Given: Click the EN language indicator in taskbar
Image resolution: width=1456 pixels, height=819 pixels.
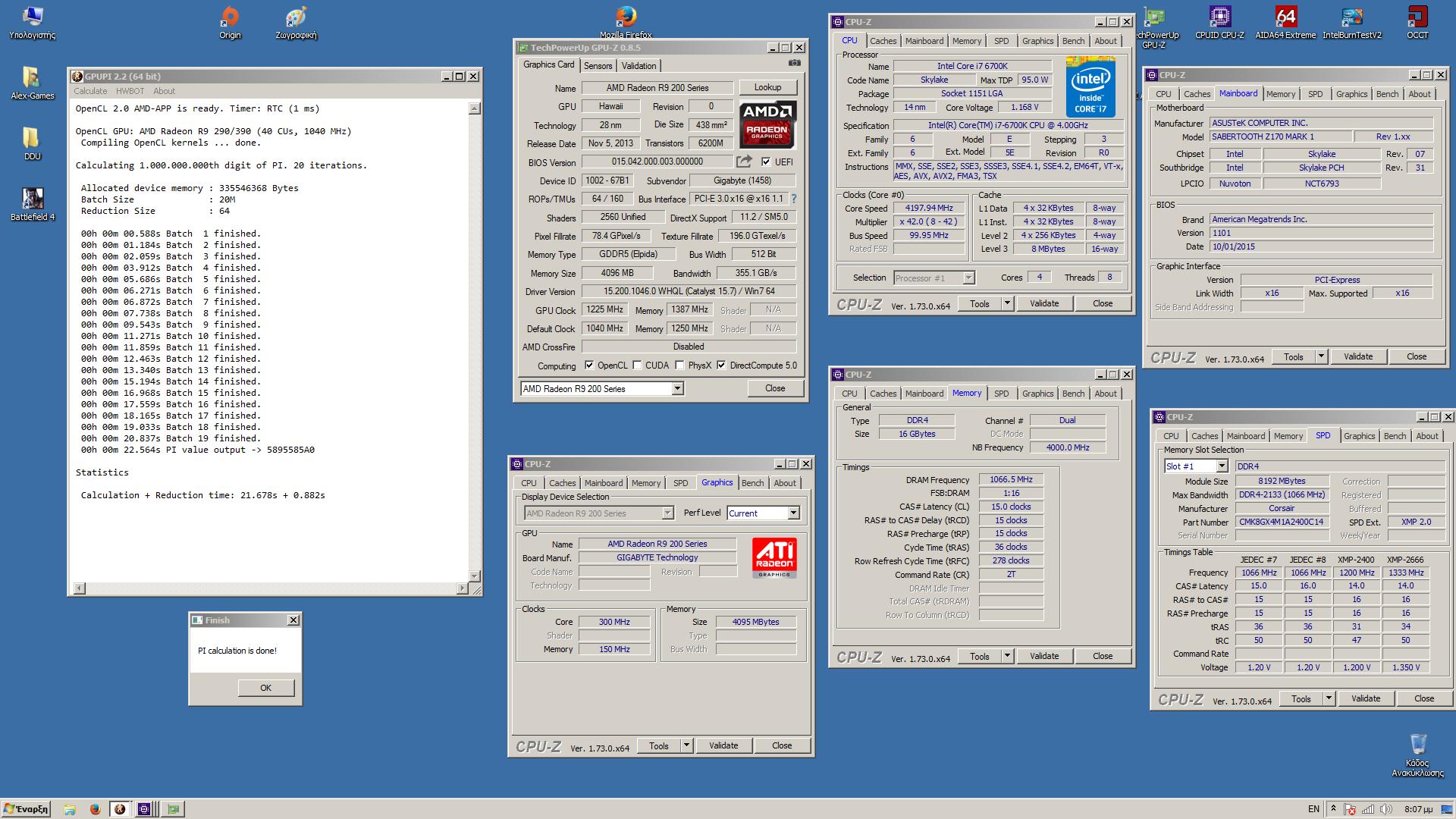Looking at the screenshot, I should [1313, 809].
